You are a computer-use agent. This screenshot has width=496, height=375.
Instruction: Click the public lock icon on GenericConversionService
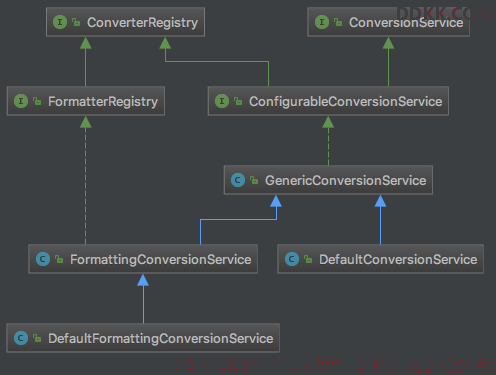(x=254, y=180)
